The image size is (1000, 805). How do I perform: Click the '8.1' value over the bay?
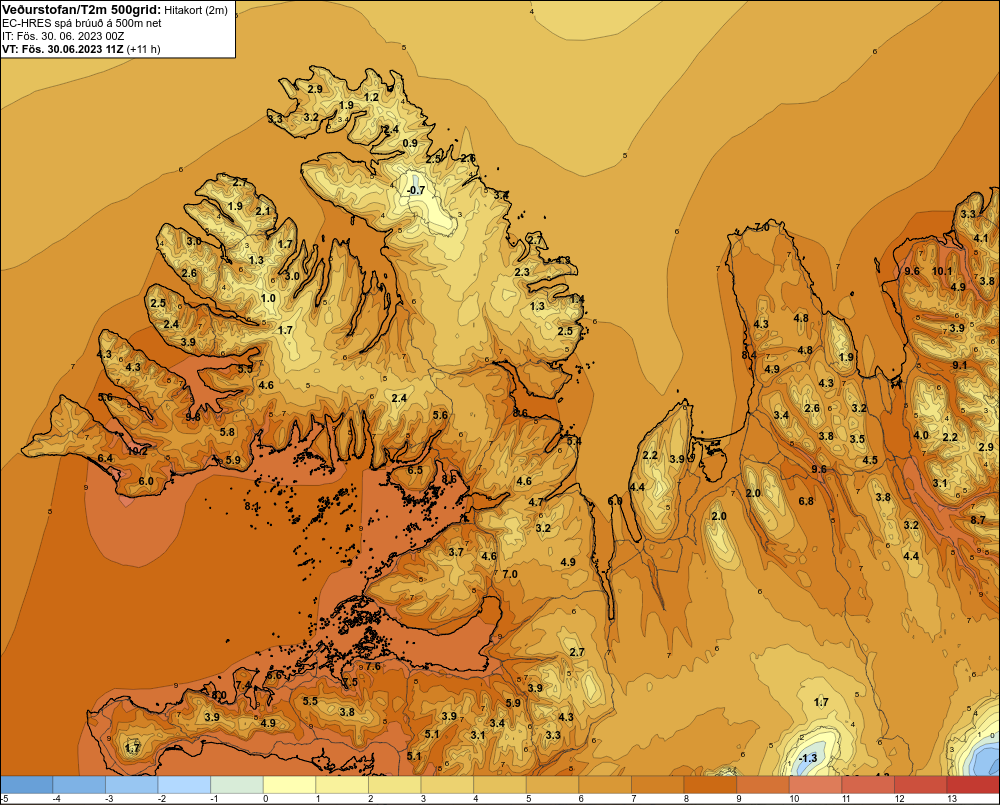point(252,506)
